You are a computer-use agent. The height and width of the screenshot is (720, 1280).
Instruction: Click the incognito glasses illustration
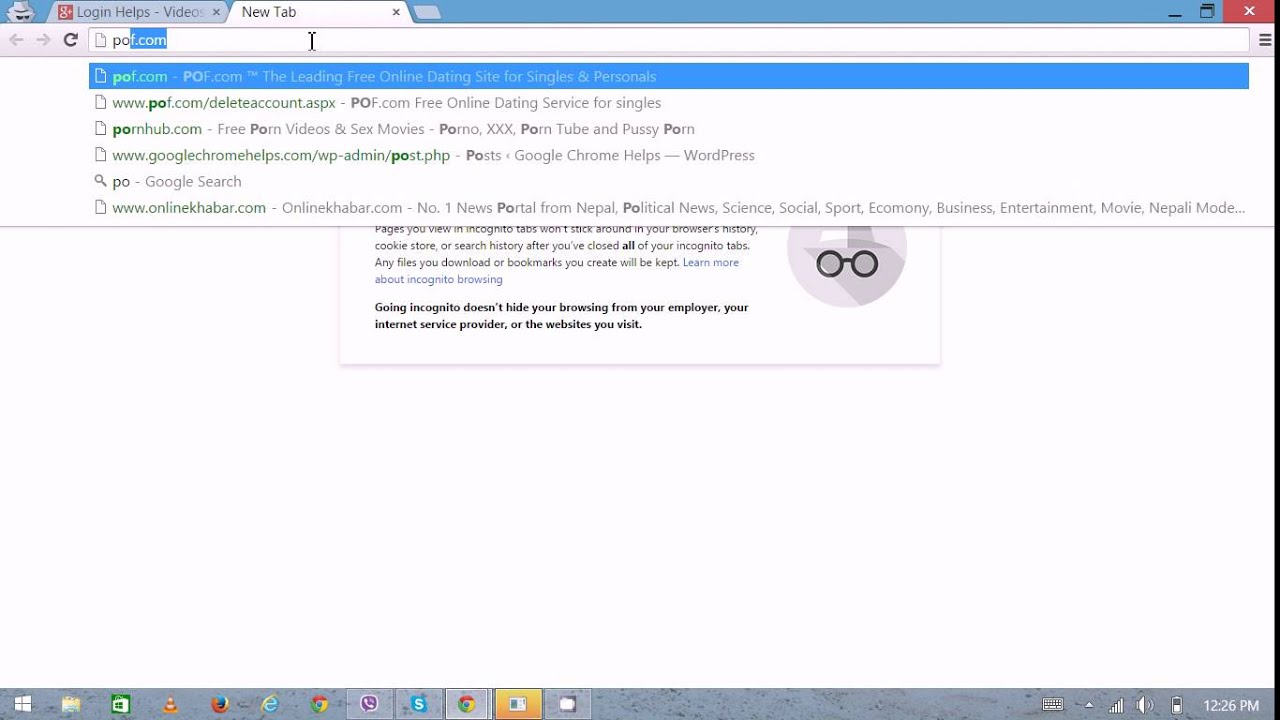pyautogui.click(x=847, y=264)
